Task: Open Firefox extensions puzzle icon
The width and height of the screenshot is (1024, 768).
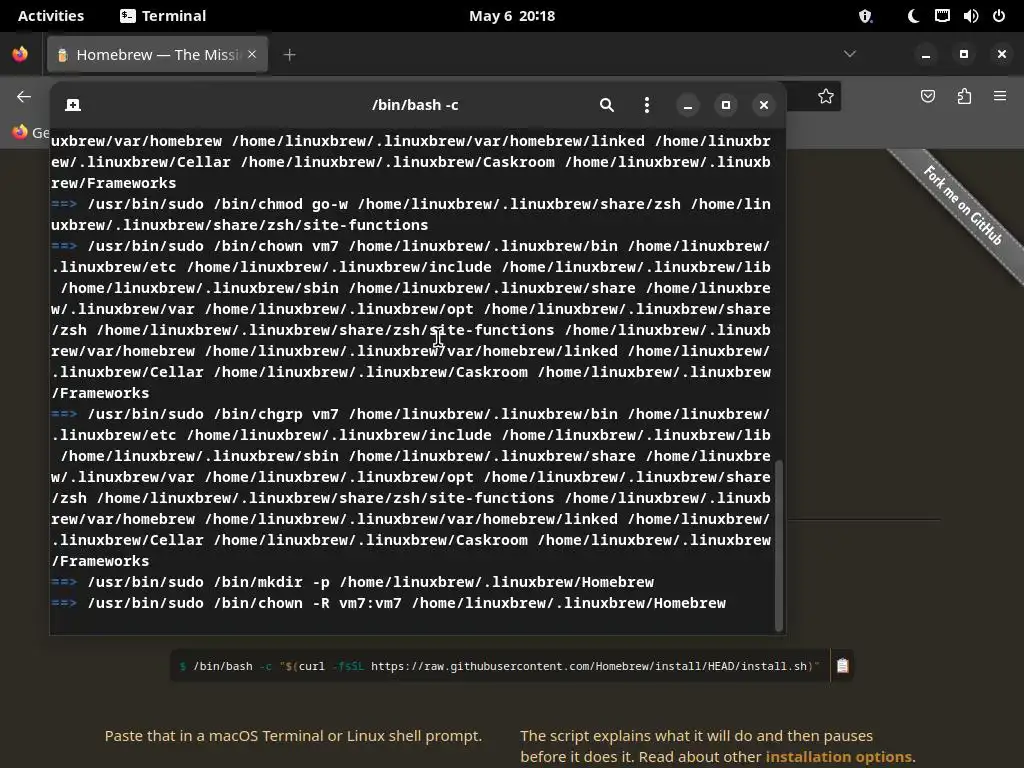Action: tap(964, 97)
